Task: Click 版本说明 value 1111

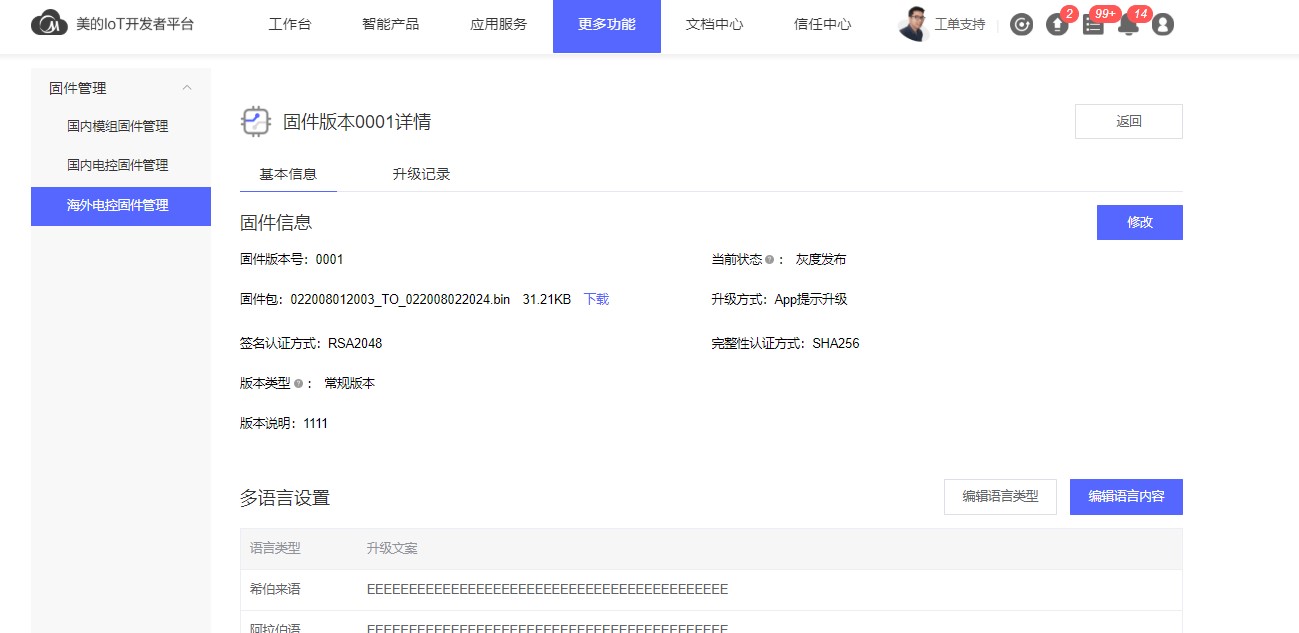Action: click(316, 423)
